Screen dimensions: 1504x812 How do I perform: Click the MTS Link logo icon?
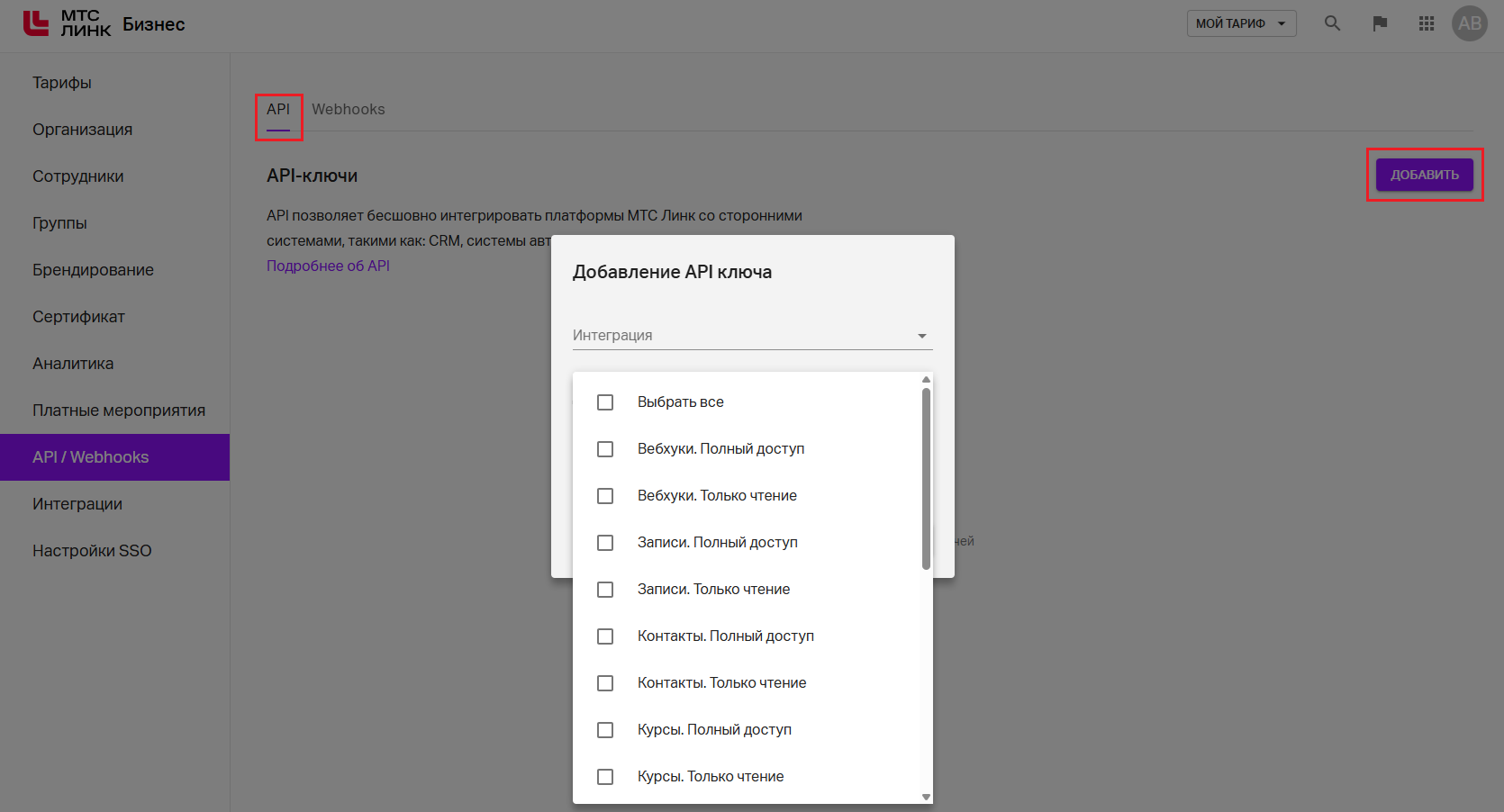(36, 23)
